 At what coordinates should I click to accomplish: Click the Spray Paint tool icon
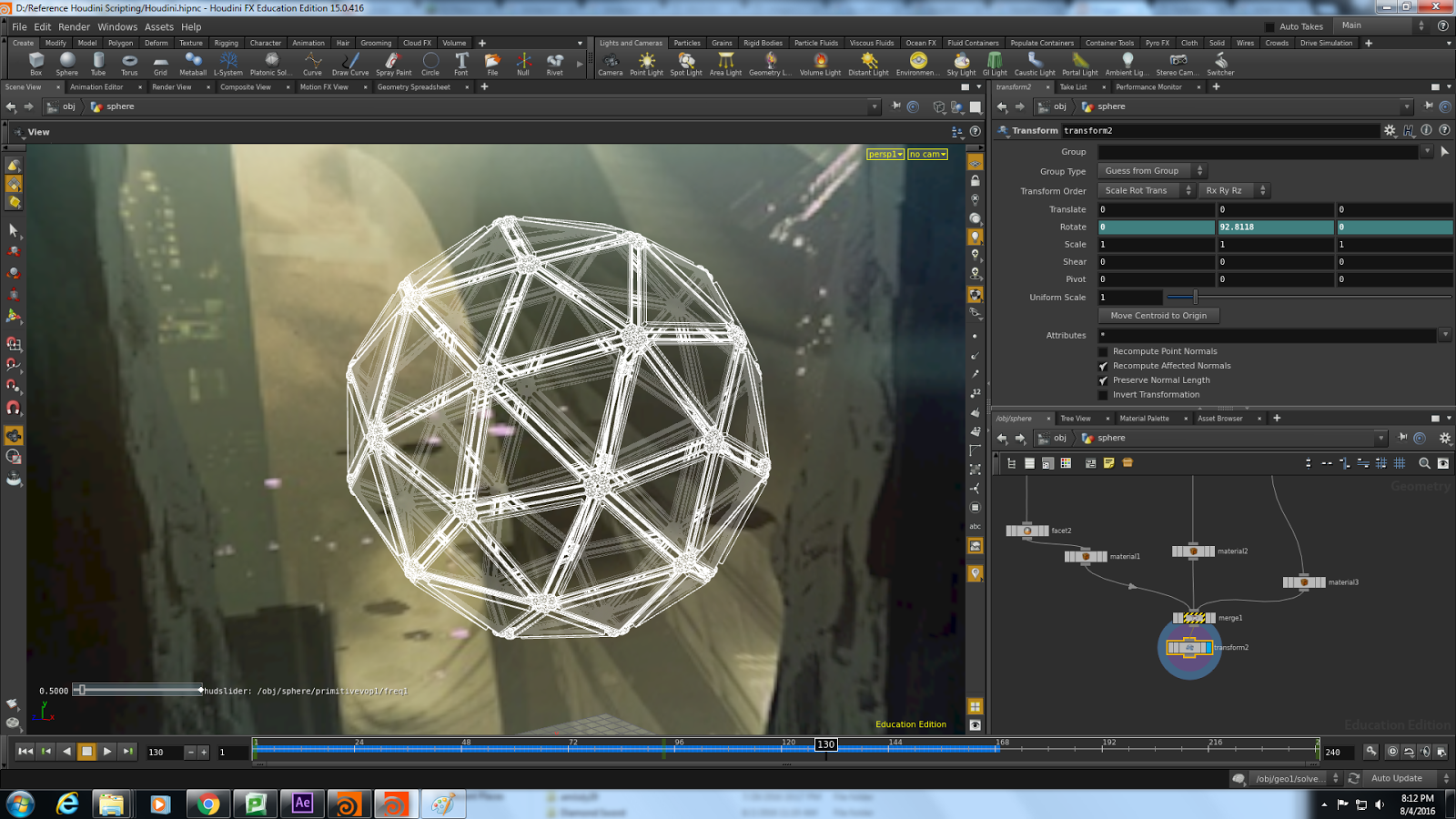point(393,62)
